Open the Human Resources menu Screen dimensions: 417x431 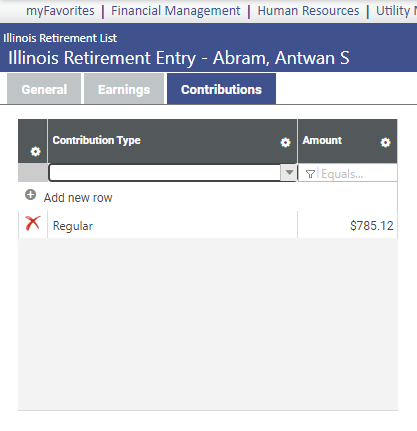point(308,11)
